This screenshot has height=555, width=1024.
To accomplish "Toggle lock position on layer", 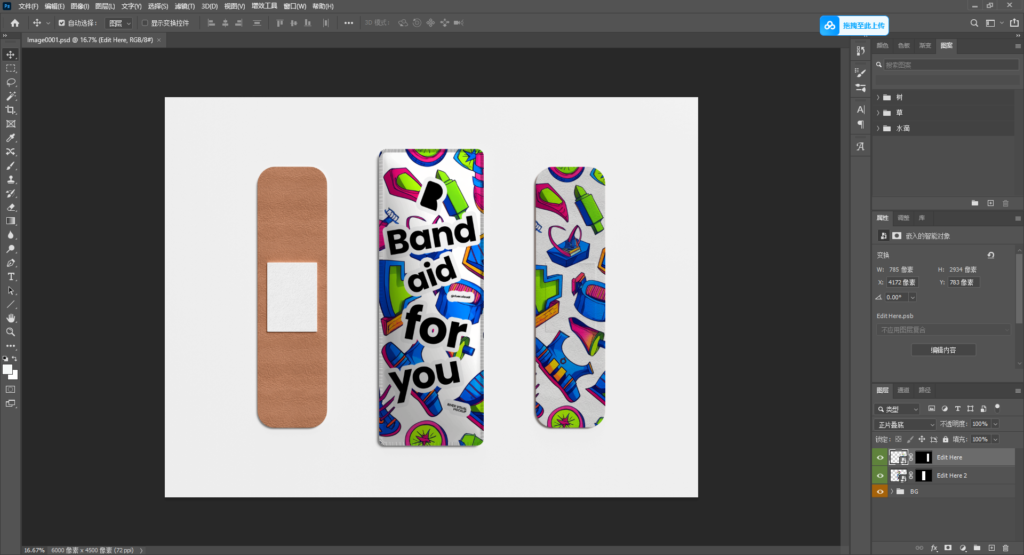I will 921,439.
